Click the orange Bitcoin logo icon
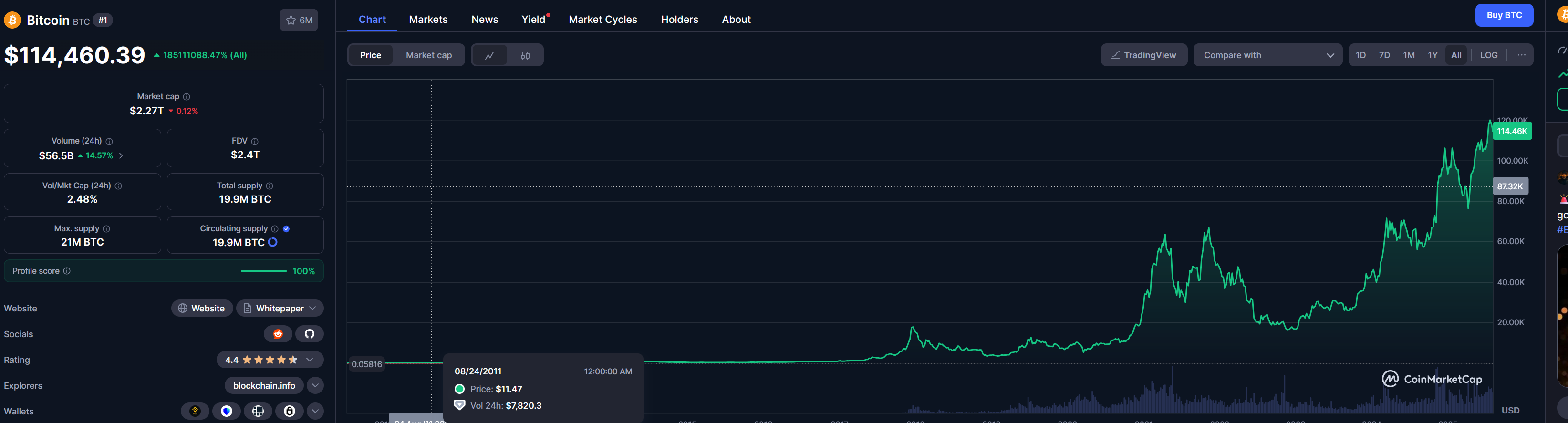Image resolution: width=1568 pixels, height=423 pixels. coord(12,20)
